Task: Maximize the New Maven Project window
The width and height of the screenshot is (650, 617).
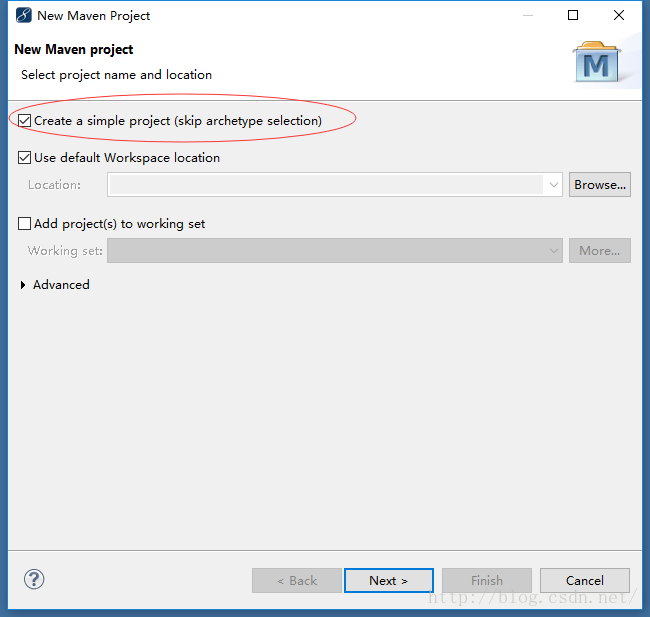Action: click(x=573, y=16)
